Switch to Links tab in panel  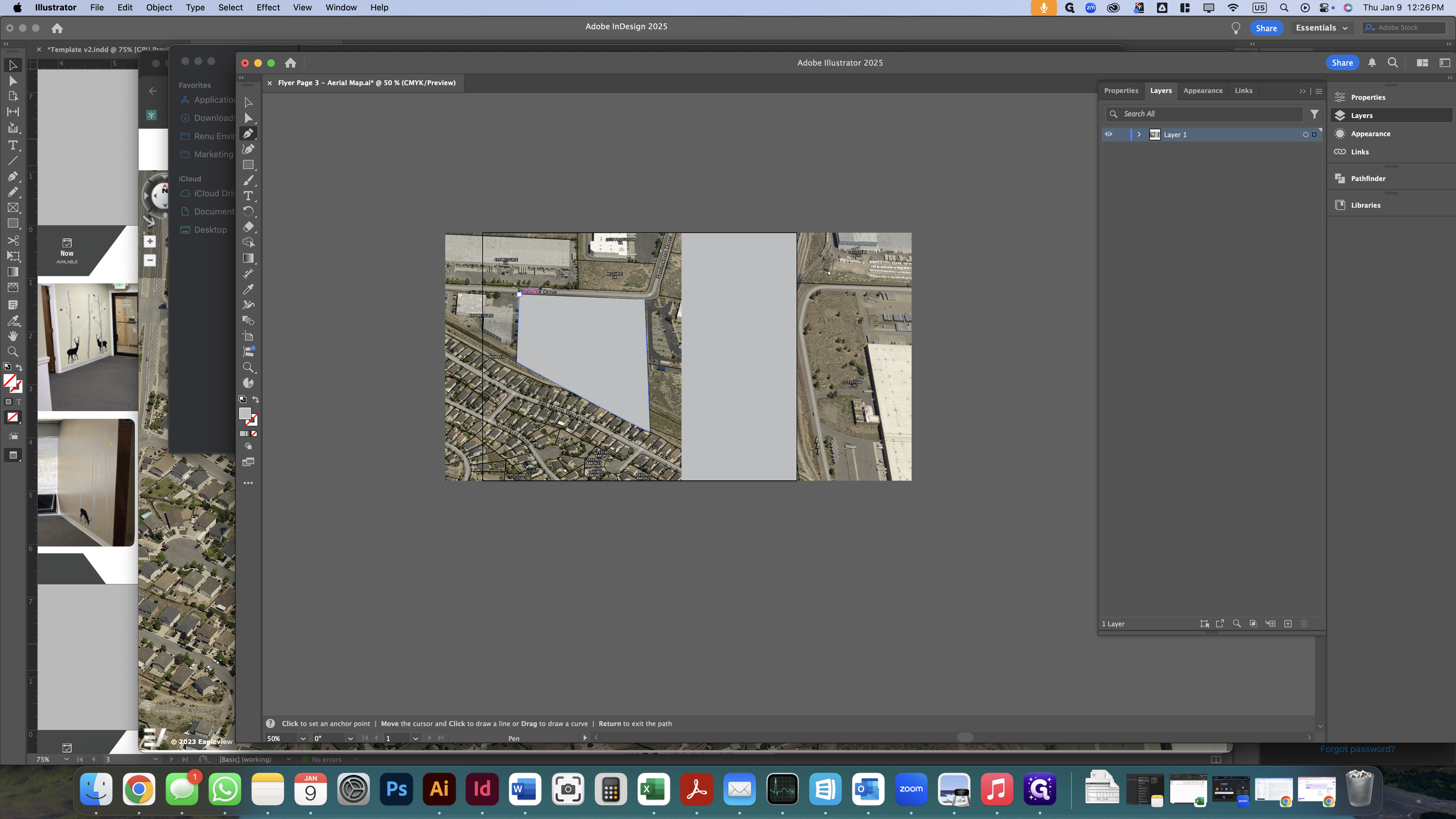click(x=1243, y=90)
